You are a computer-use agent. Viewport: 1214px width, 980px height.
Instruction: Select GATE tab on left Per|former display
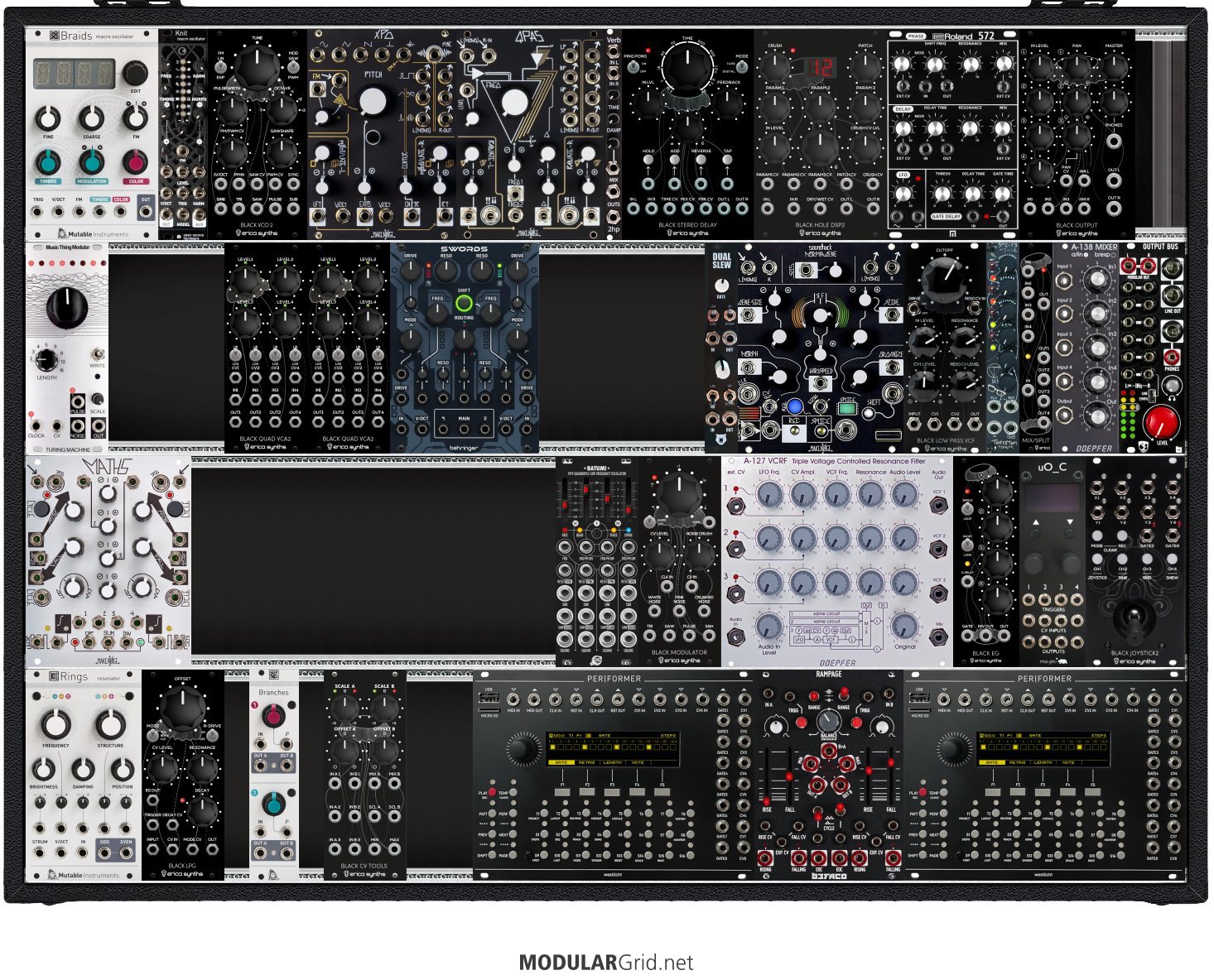pyautogui.click(x=561, y=762)
